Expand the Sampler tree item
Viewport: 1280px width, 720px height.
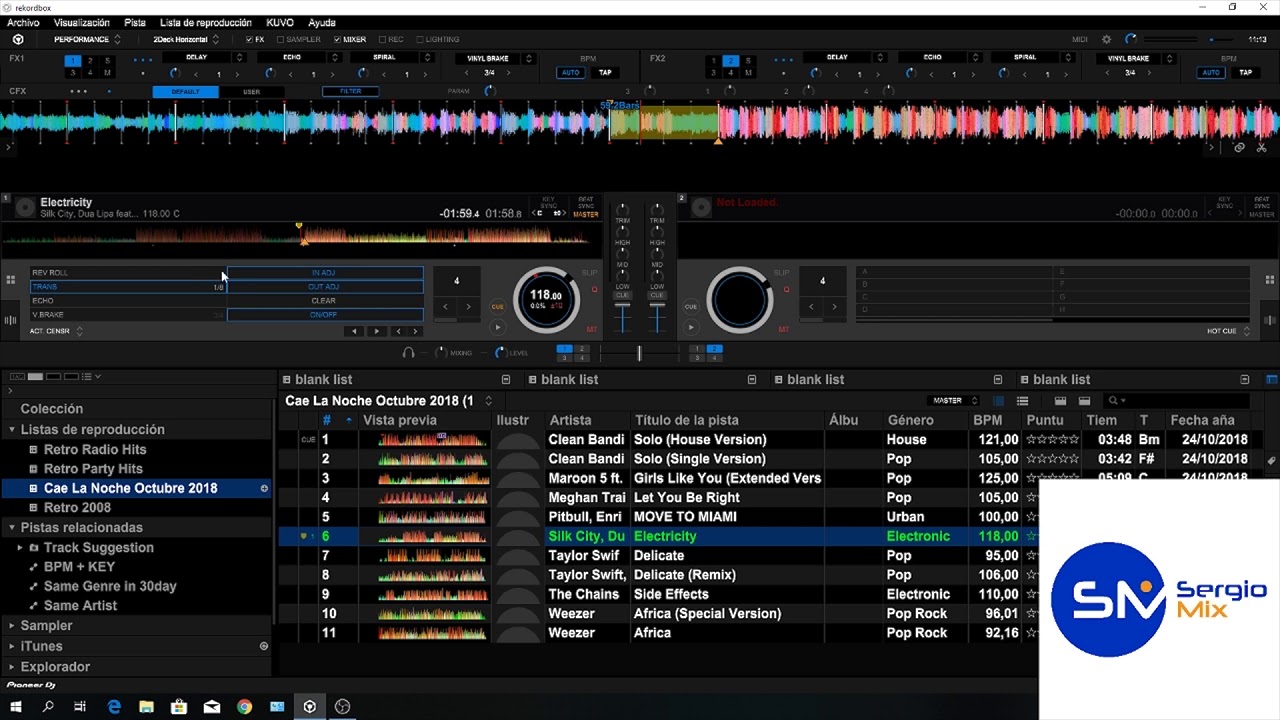click(x=11, y=626)
